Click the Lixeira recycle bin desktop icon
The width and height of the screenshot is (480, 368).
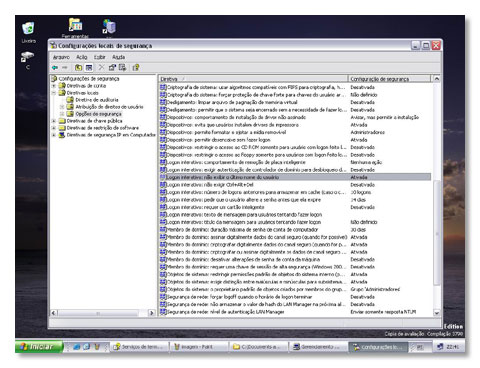(28, 28)
